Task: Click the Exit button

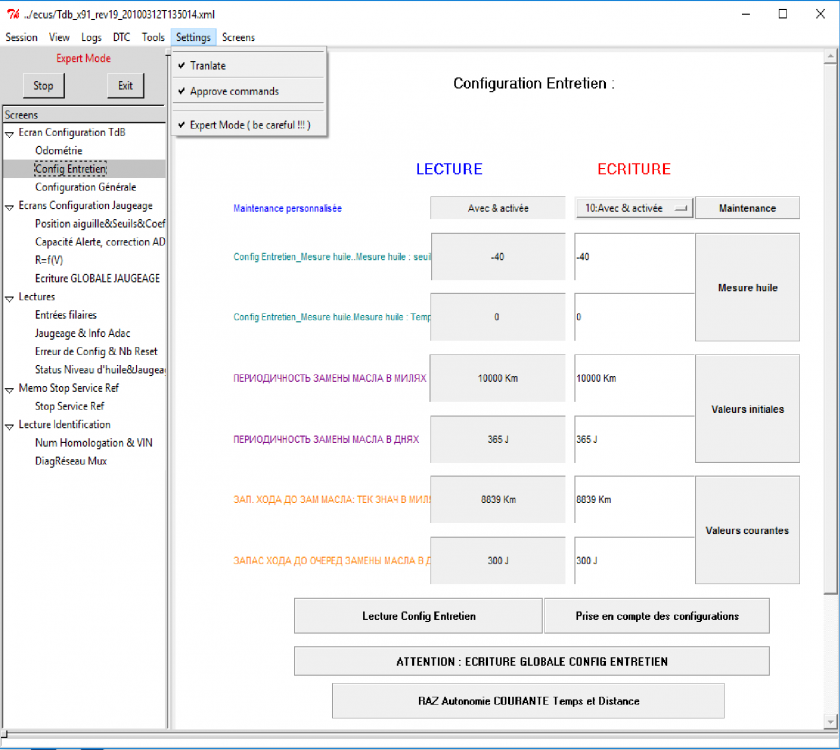Action: tap(125, 86)
